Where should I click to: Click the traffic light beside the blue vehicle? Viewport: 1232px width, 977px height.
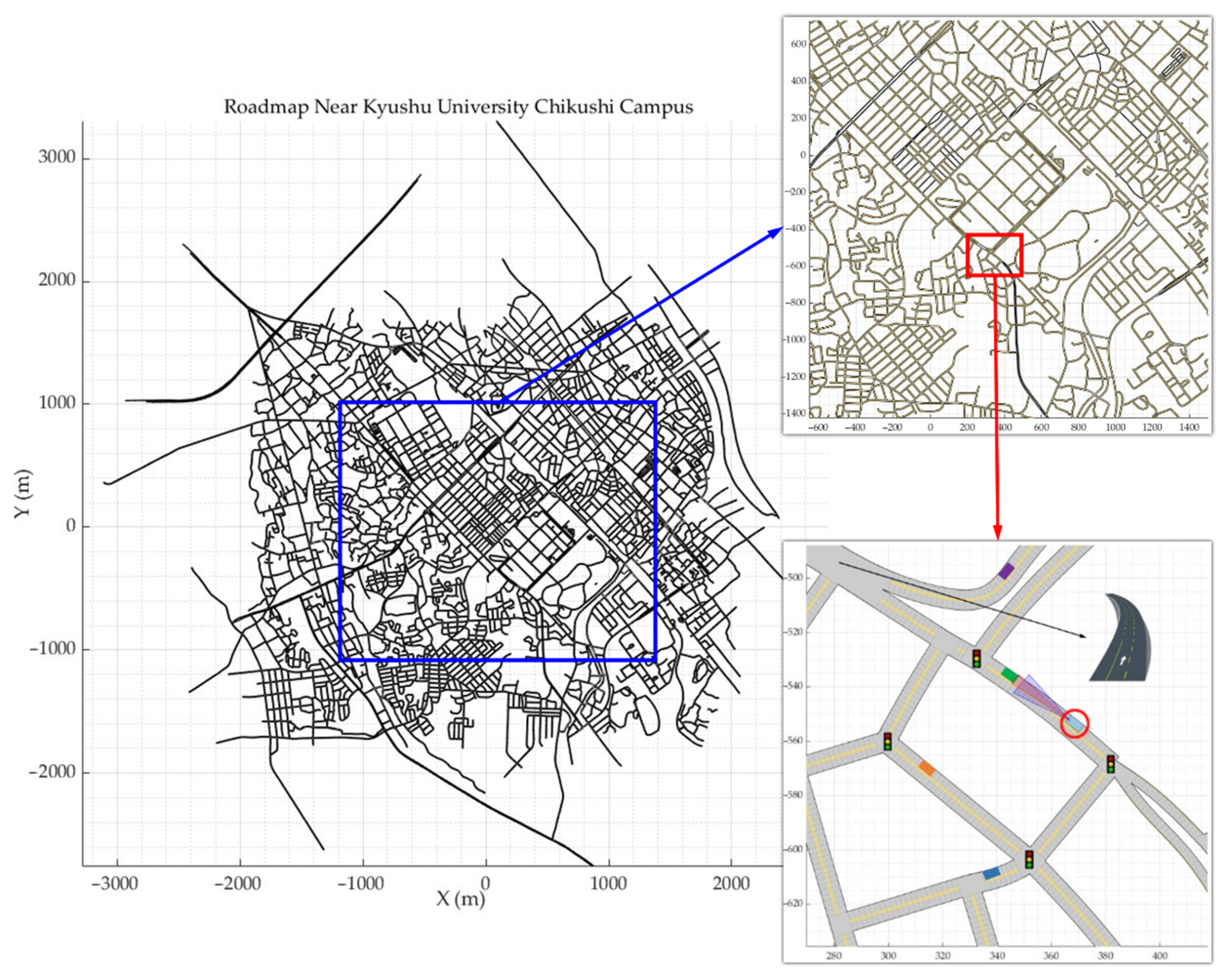[x=1029, y=859]
